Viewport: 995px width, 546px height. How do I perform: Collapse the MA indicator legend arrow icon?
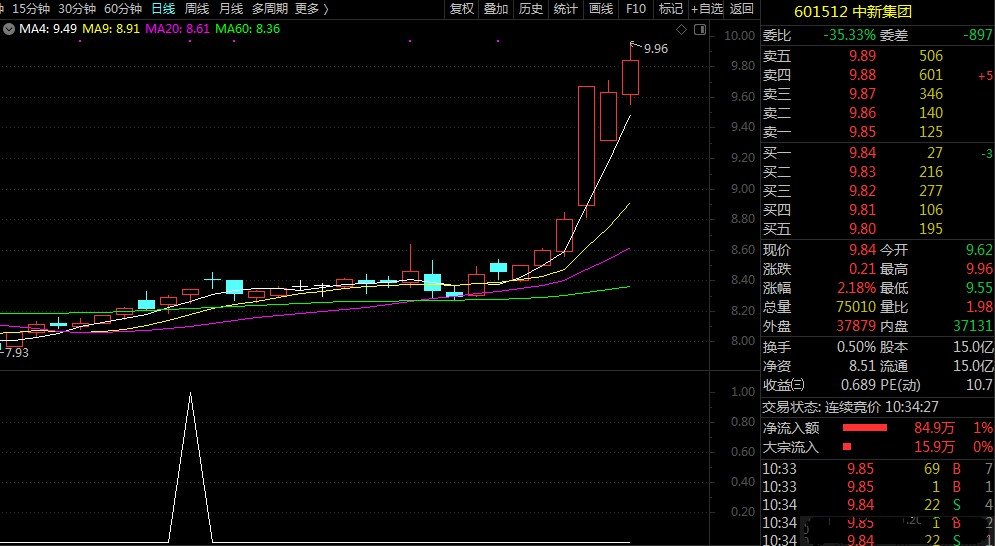9,29
